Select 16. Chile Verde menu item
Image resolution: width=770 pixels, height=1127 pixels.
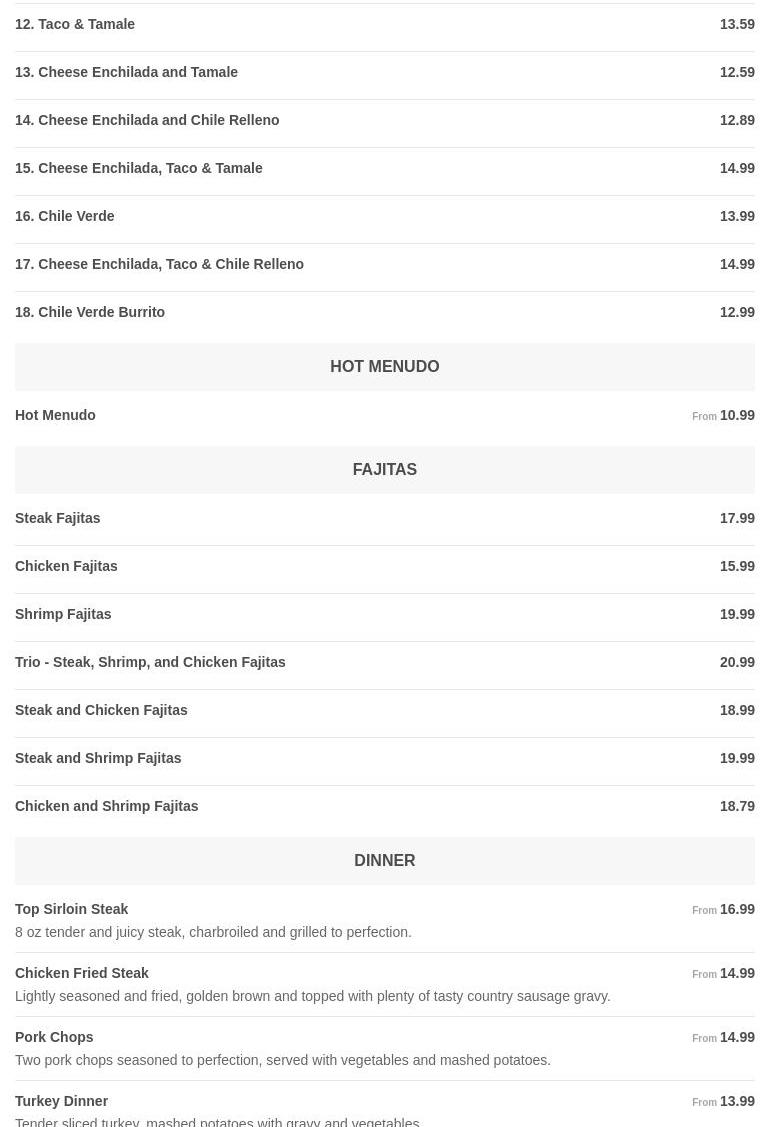pyautogui.click(x=65, y=216)
